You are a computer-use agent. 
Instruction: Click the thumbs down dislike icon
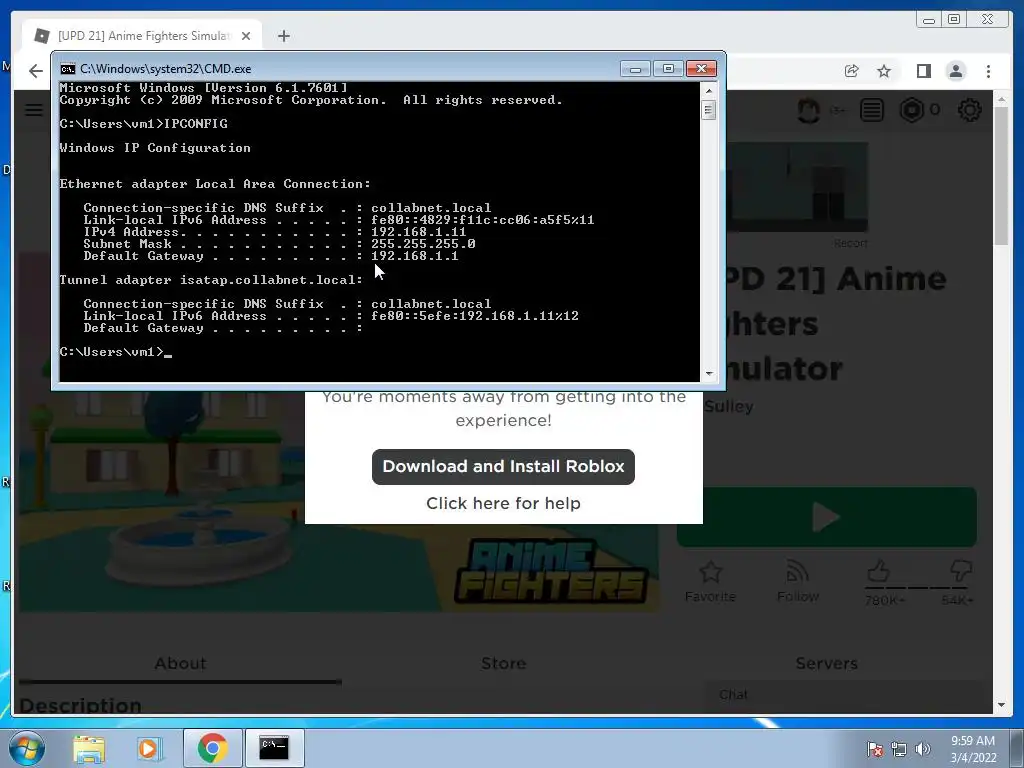click(x=961, y=571)
